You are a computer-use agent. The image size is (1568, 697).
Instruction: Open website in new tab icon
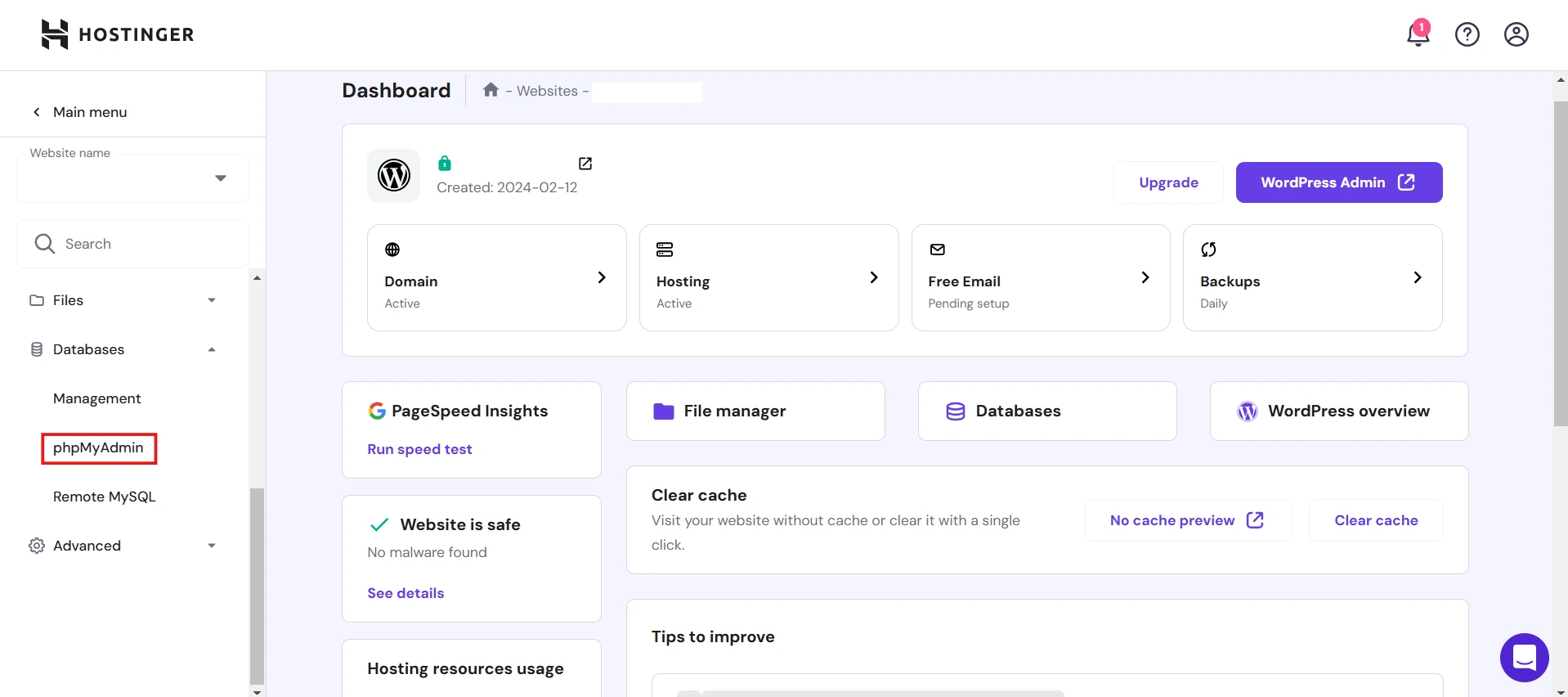pyautogui.click(x=585, y=164)
